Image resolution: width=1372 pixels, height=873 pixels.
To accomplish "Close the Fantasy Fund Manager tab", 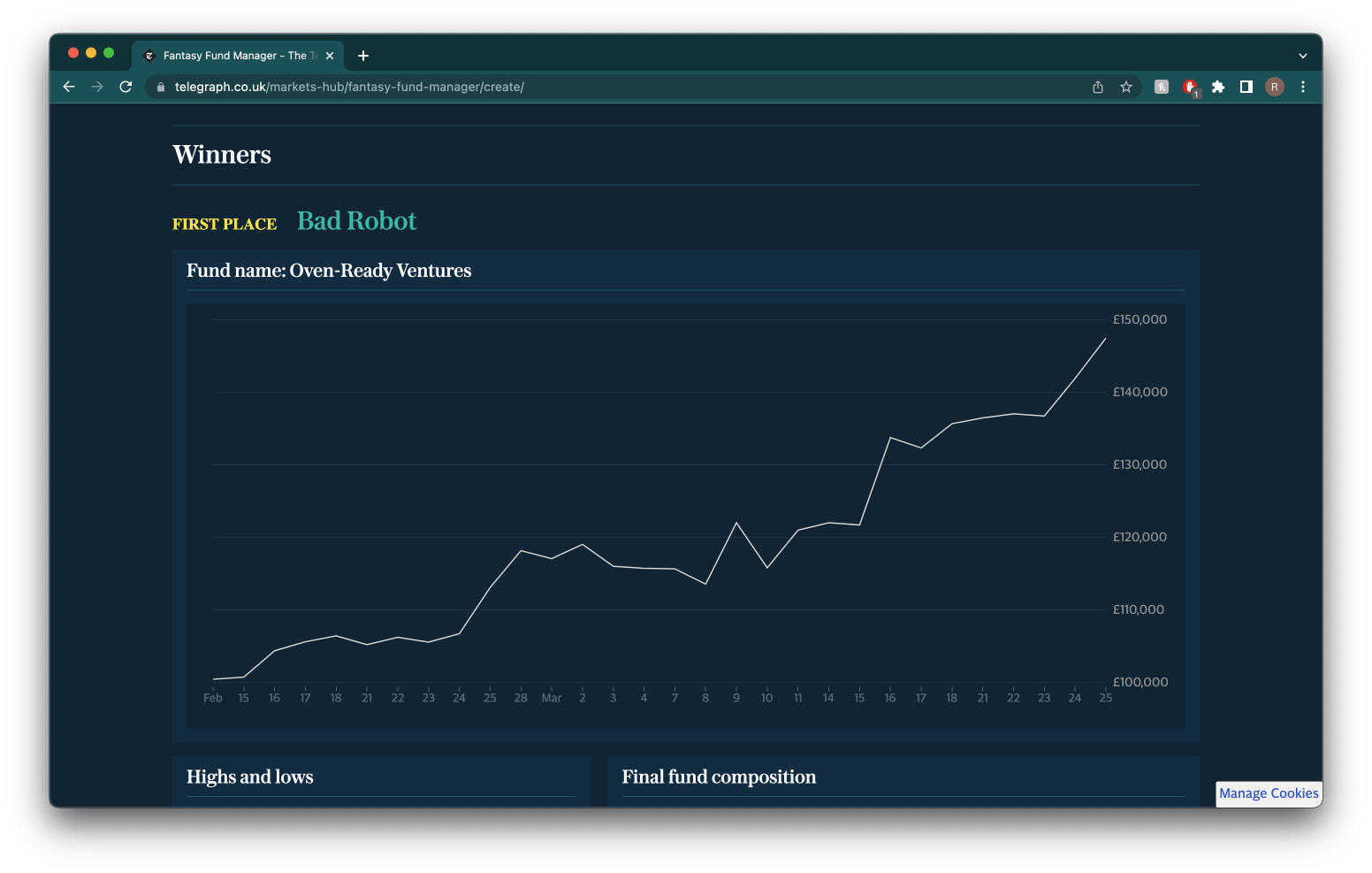I will pos(329,55).
